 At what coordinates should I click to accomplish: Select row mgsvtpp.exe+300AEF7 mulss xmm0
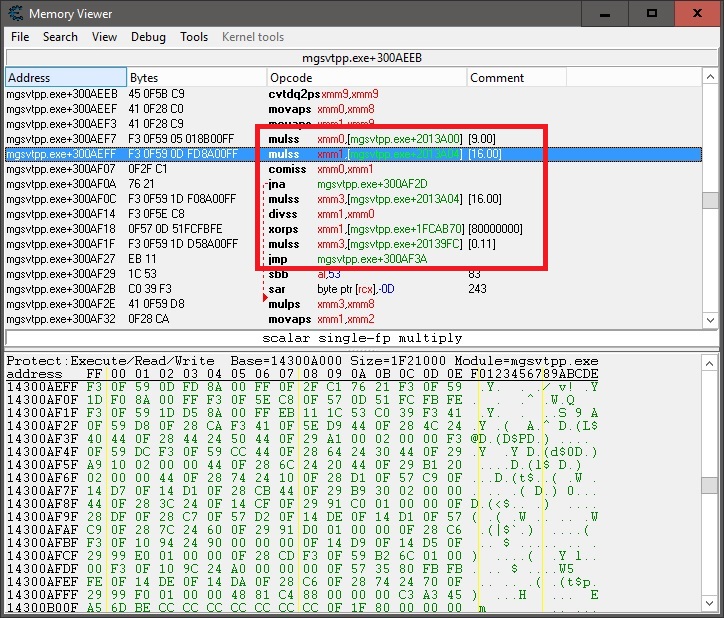click(x=354, y=139)
